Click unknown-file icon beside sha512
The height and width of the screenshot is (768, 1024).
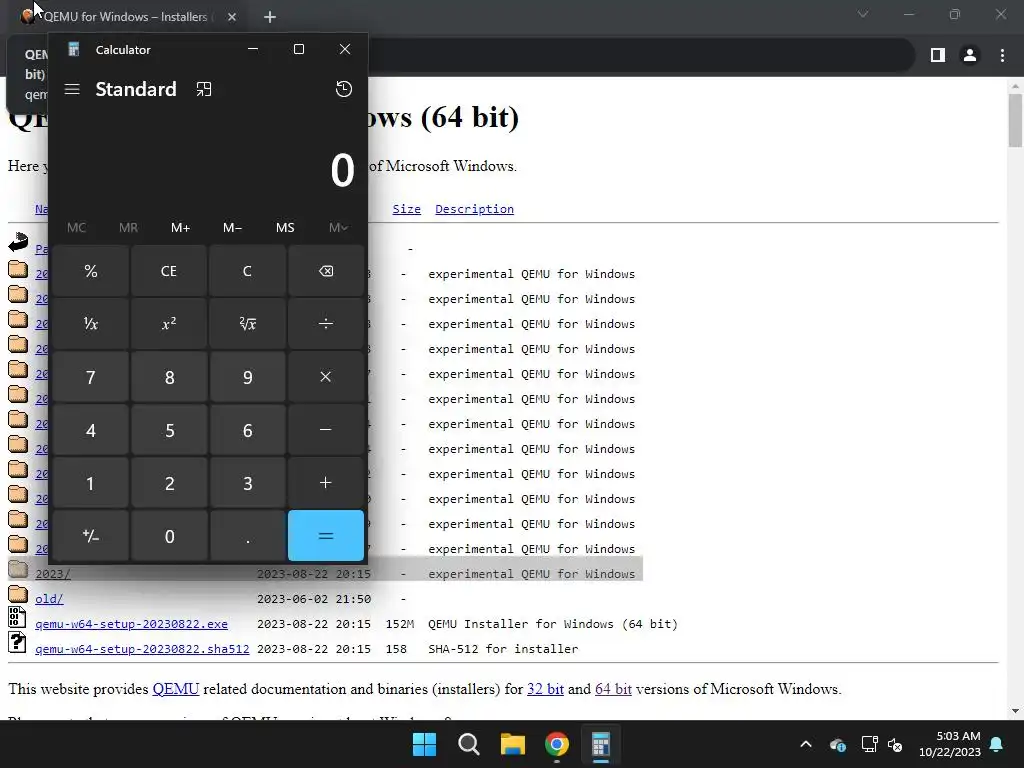(17, 642)
